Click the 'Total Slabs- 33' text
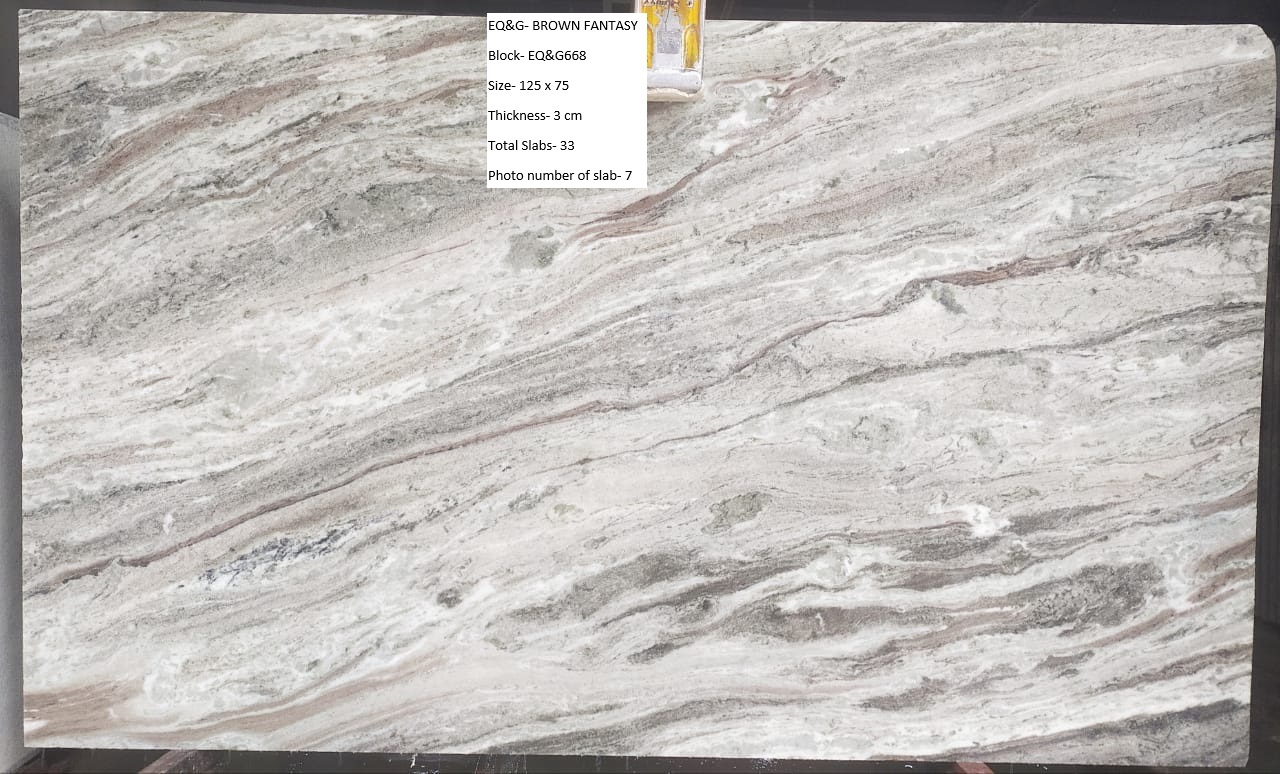 coord(531,146)
